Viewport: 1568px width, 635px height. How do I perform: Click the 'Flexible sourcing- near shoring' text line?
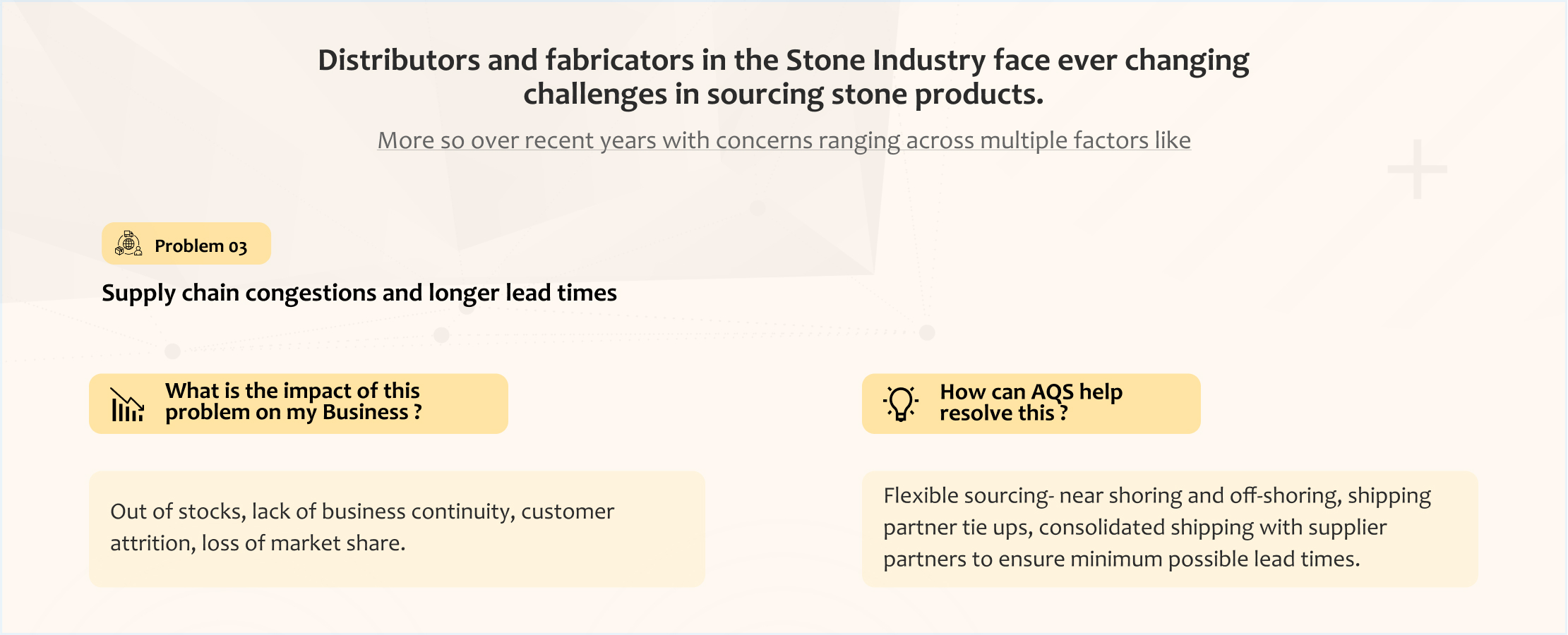[1156, 496]
